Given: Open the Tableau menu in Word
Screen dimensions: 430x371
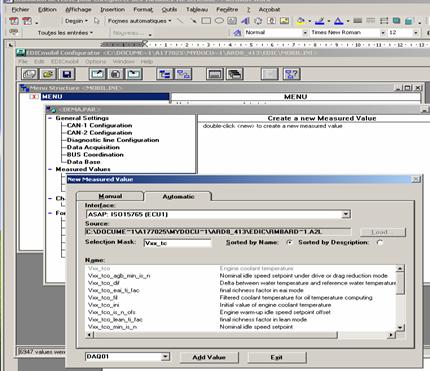Looking at the screenshot, I should (x=197, y=9).
